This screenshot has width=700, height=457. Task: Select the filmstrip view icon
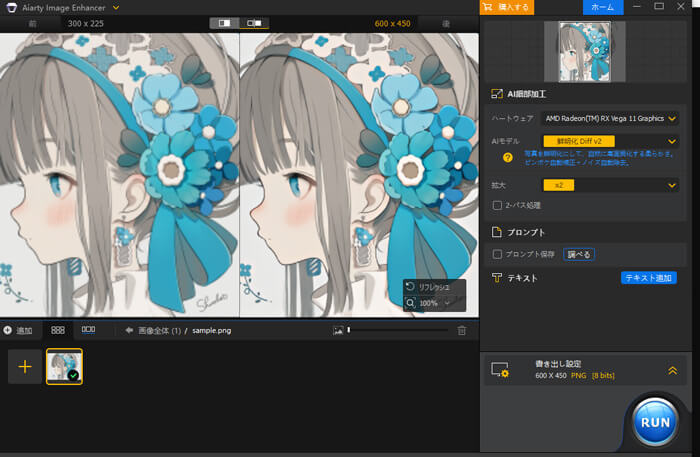point(88,330)
